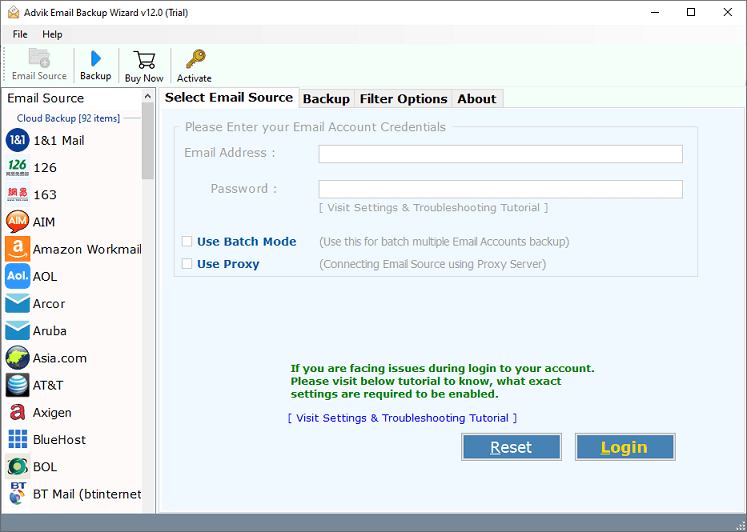This screenshot has height=532, width=747.
Task: Select the Axigen source icon
Action: click(18, 412)
